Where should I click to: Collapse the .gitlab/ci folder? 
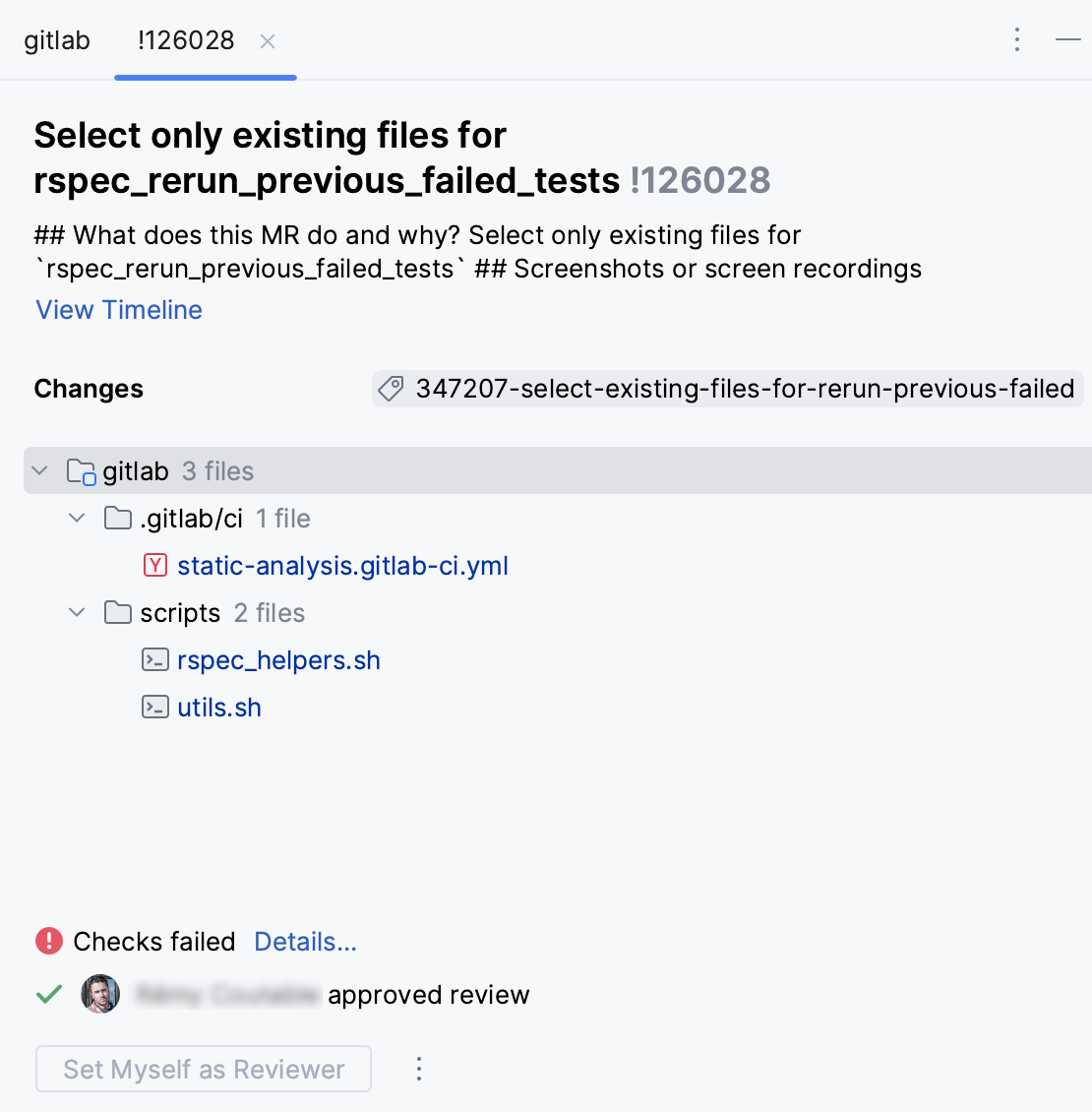(76, 518)
